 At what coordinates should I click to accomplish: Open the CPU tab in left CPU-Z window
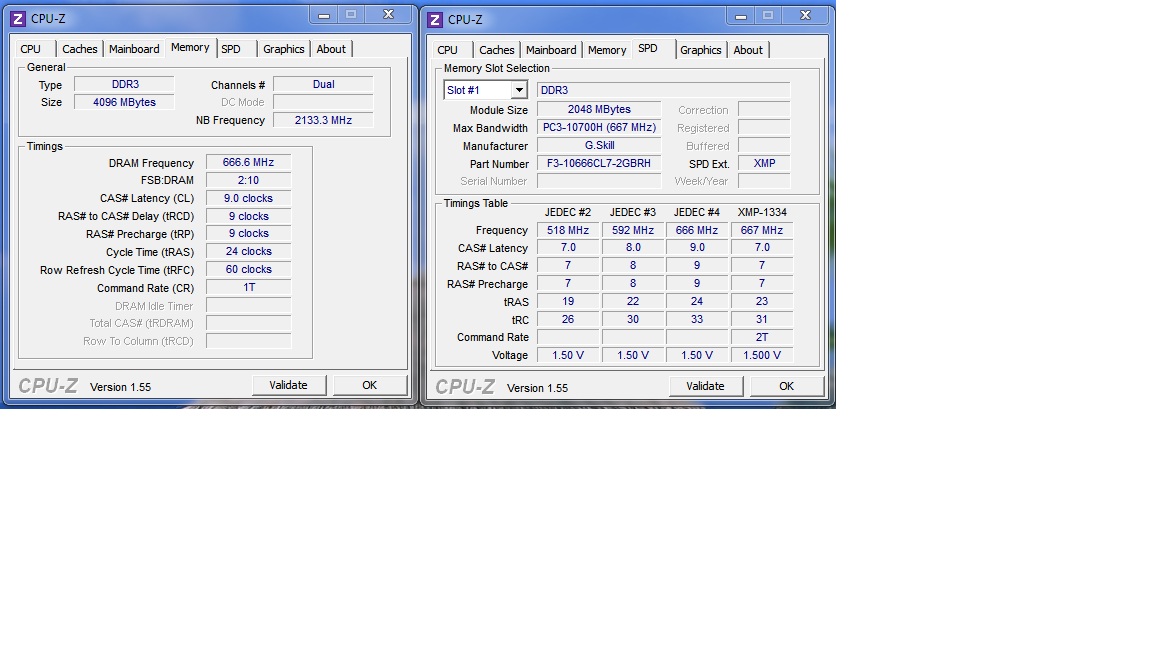[31, 49]
